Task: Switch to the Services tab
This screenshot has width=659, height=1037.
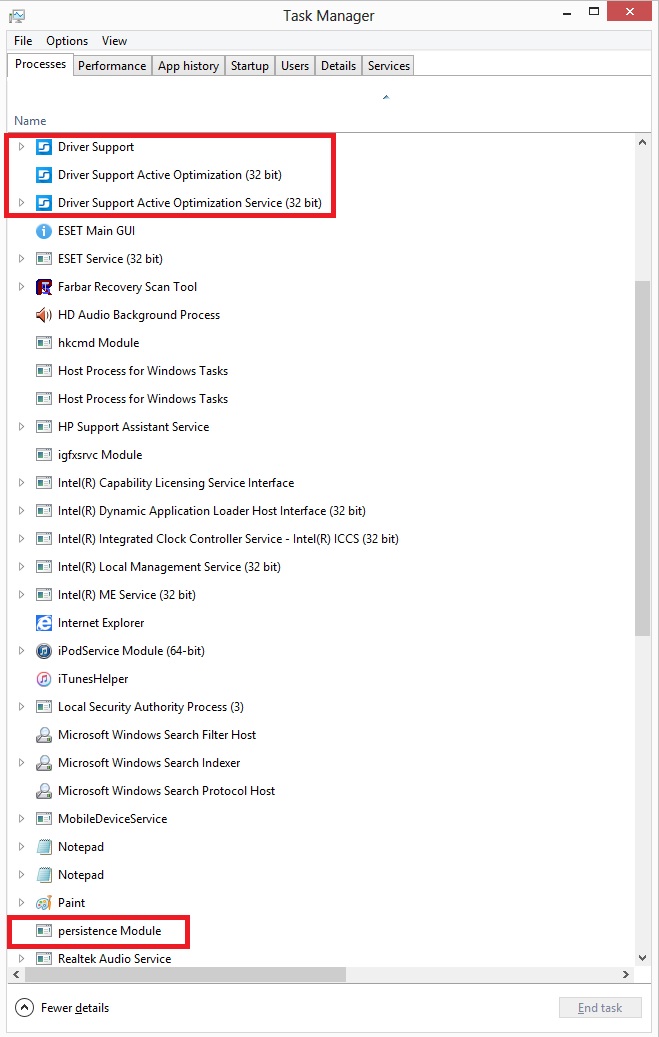Action: tap(388, 65)
